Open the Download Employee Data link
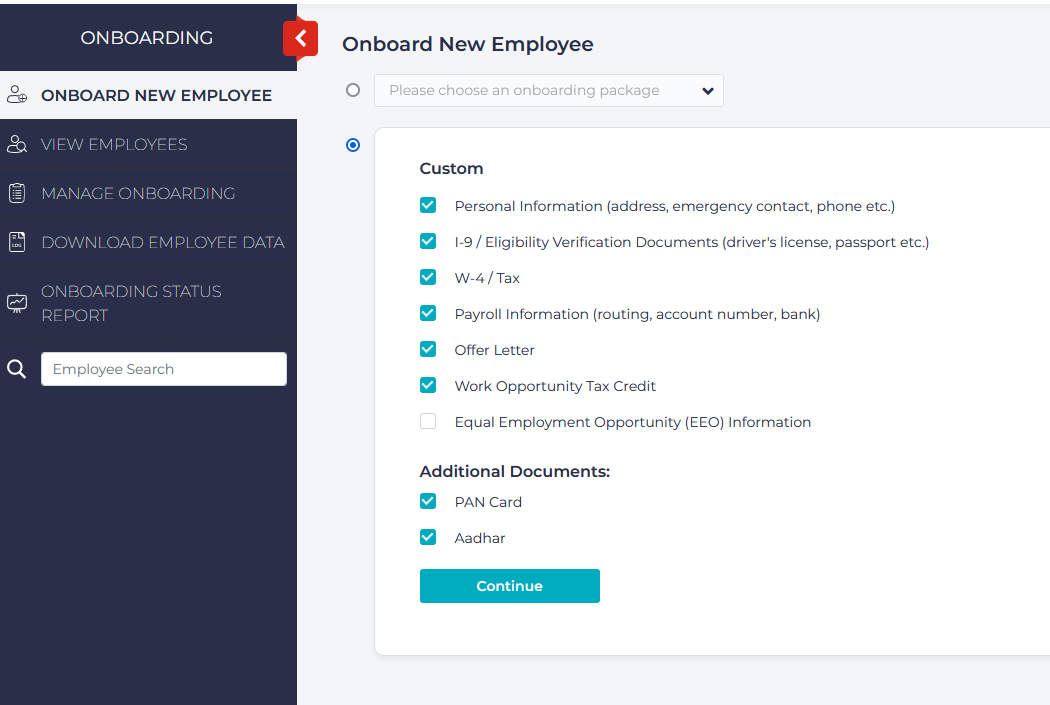This screenshot has width=1050, height=705. click(x=162, y=242)
